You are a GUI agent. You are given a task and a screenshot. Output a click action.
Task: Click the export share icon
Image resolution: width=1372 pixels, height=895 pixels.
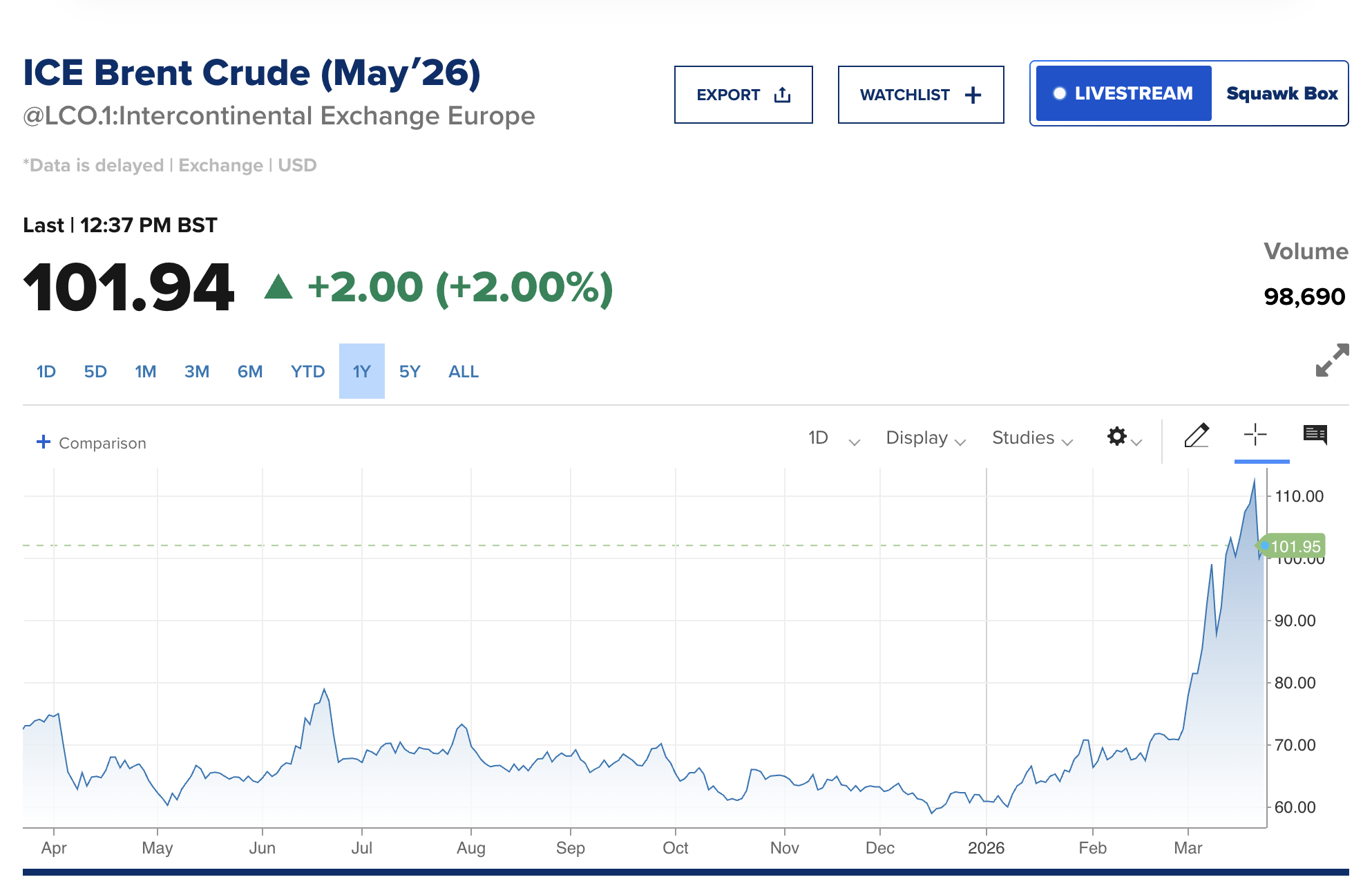[x=782, y=95]
